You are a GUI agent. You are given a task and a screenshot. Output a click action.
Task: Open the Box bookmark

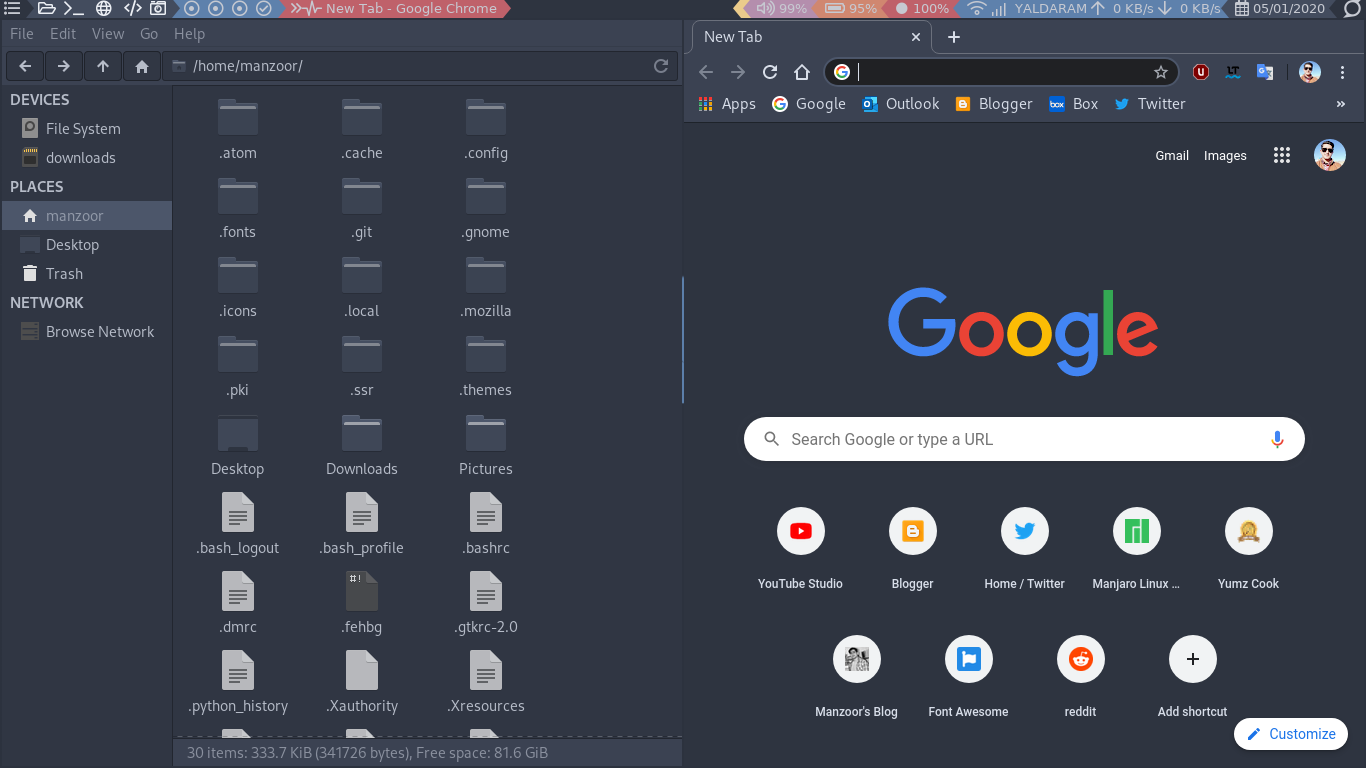point(1073,104)
